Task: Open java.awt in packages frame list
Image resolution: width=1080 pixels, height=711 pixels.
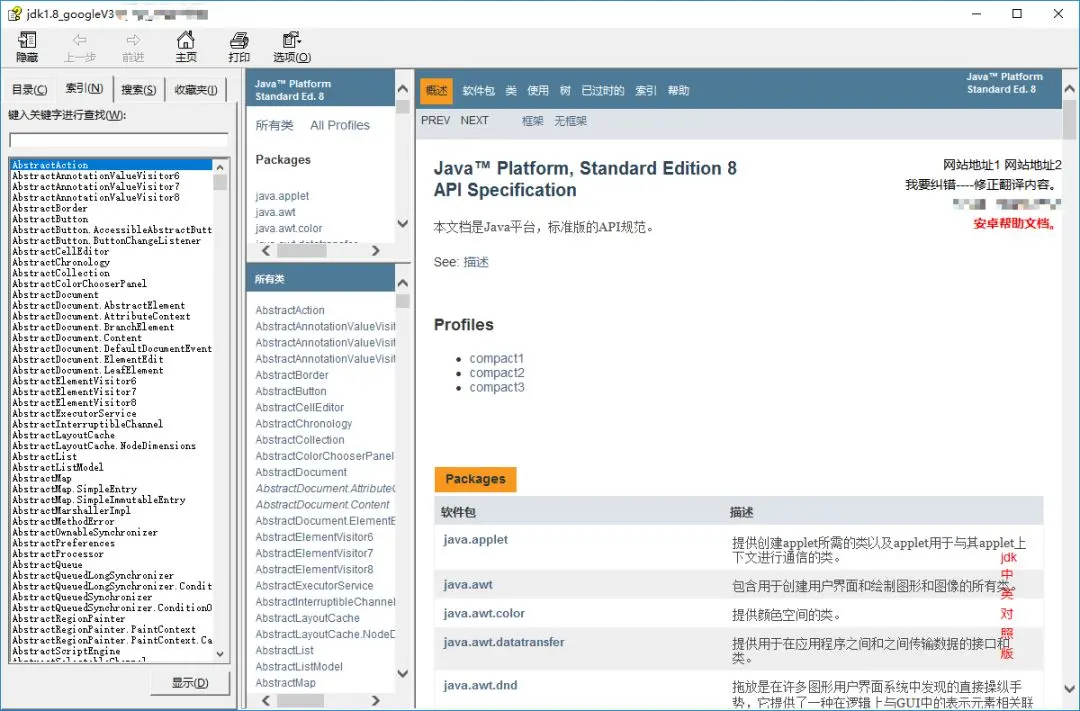Action: click(276, 212)
